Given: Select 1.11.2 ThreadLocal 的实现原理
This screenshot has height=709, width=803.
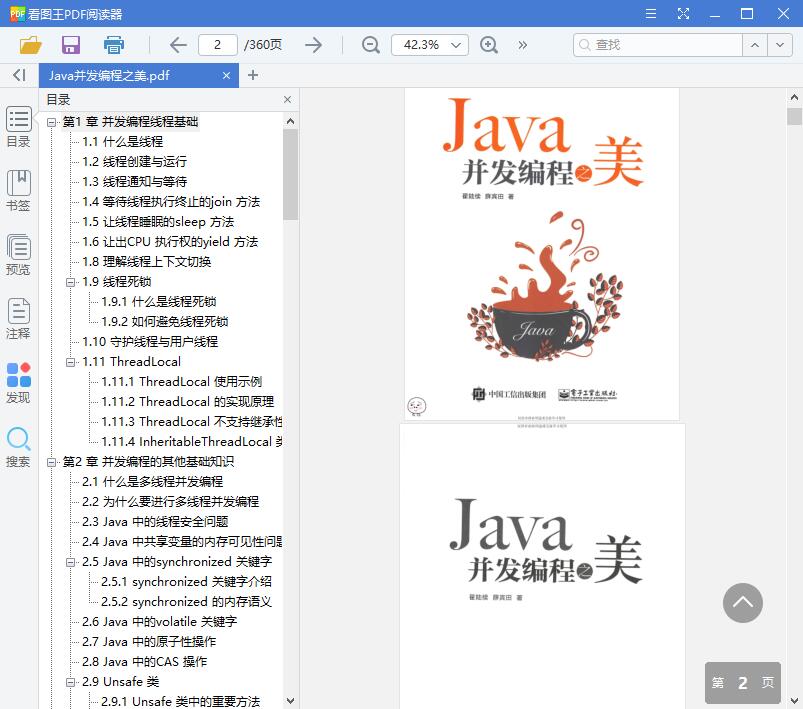Looking at the screenshot, I should [187, 401].
